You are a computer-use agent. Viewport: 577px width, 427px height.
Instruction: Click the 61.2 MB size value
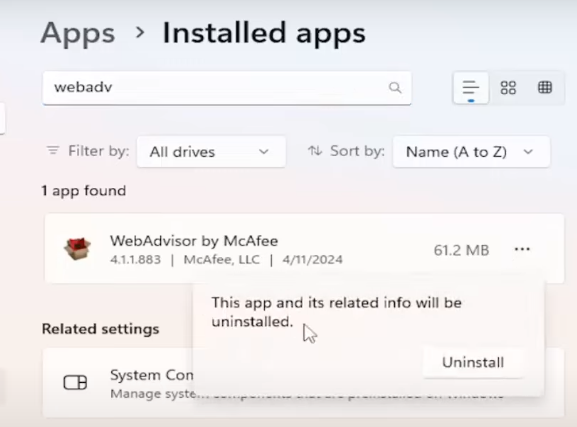coord(461,250)
